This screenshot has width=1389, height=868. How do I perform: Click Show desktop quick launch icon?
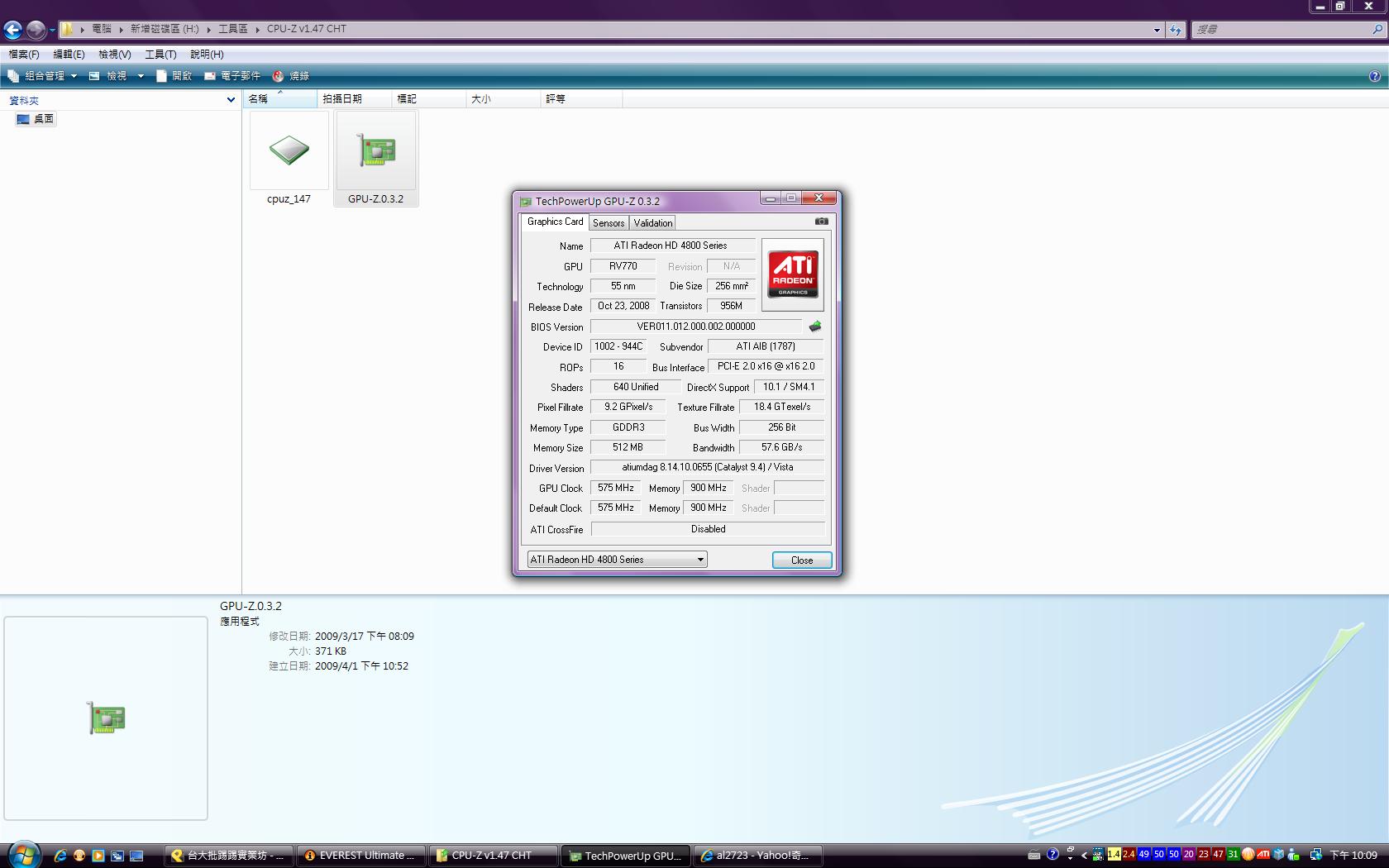[136, 856]
